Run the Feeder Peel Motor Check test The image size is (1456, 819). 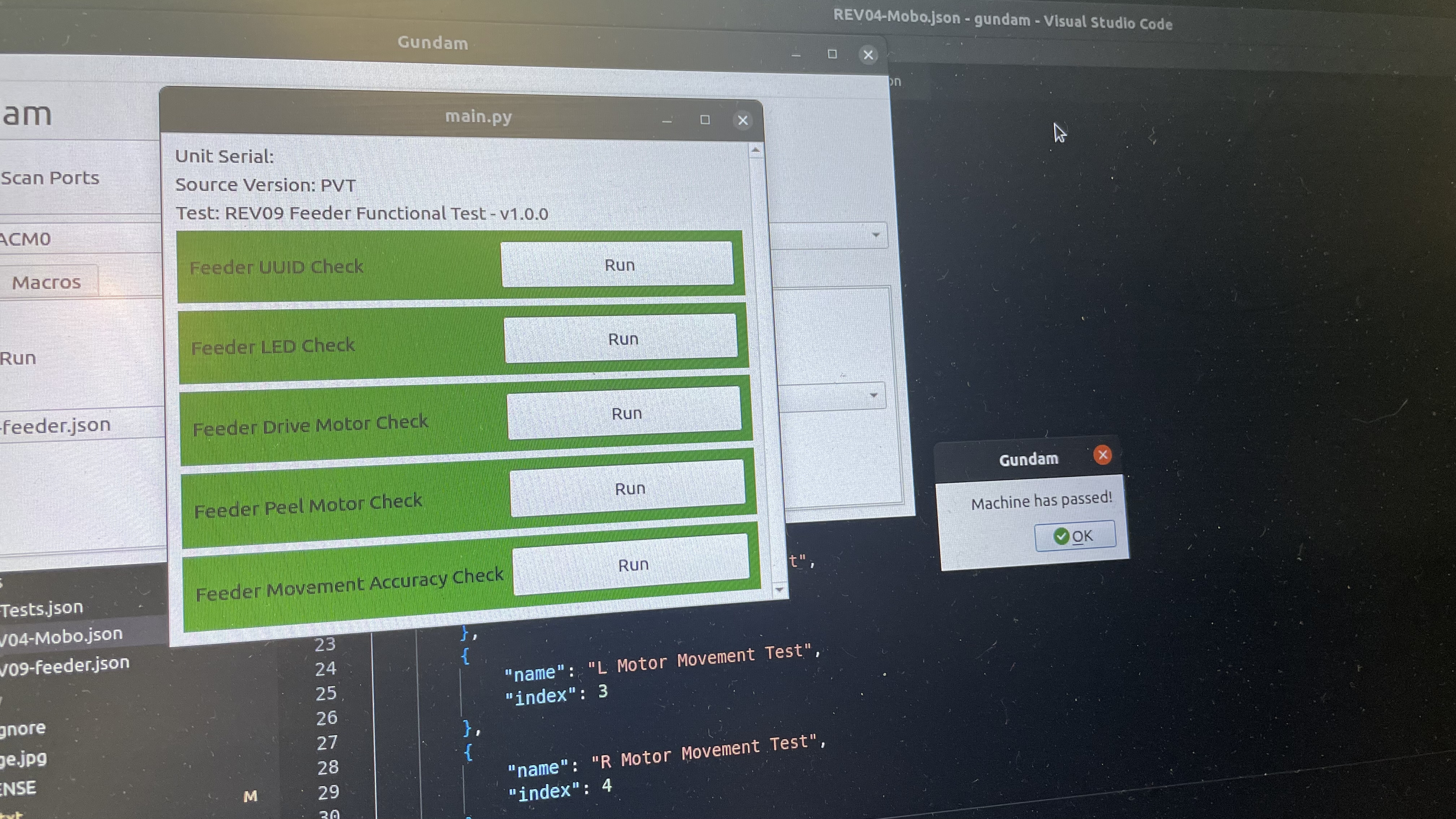pos(628,488)
